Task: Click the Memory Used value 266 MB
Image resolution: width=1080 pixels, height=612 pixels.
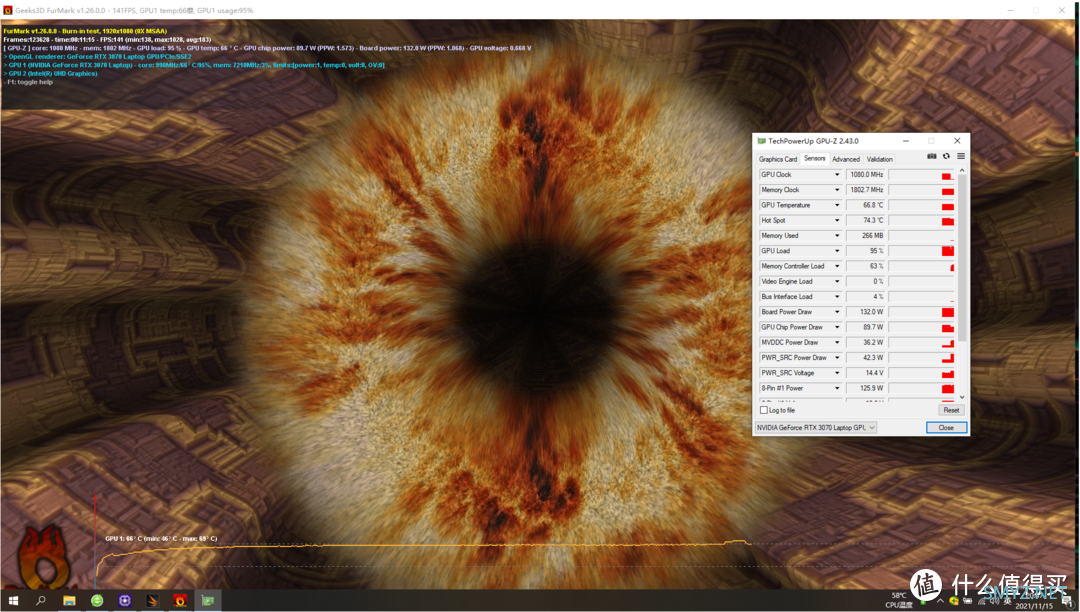Action: point(866,235)
